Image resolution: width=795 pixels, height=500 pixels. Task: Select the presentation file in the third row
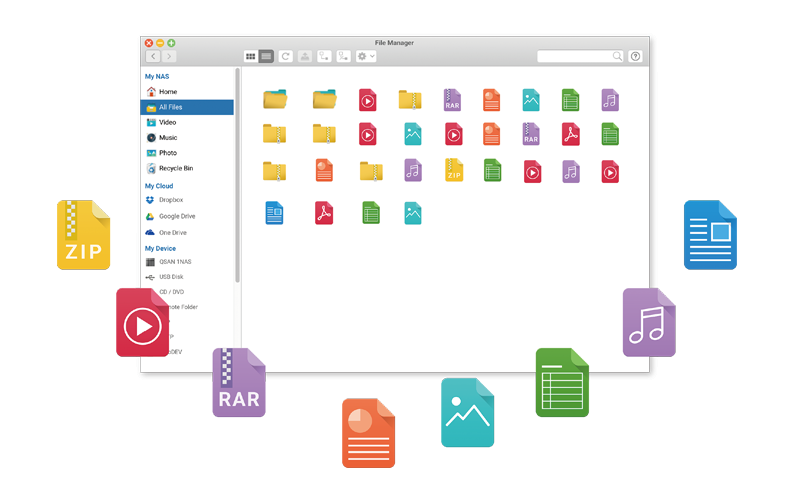pos(324,170)
